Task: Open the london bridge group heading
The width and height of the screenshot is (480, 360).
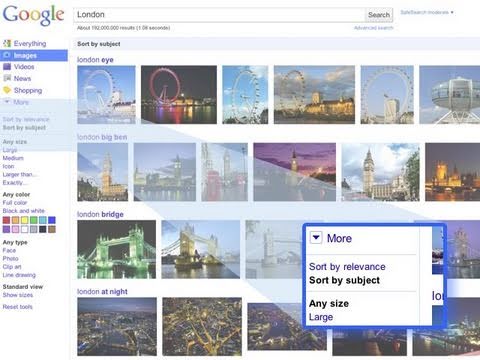Action: coord(100,214)
